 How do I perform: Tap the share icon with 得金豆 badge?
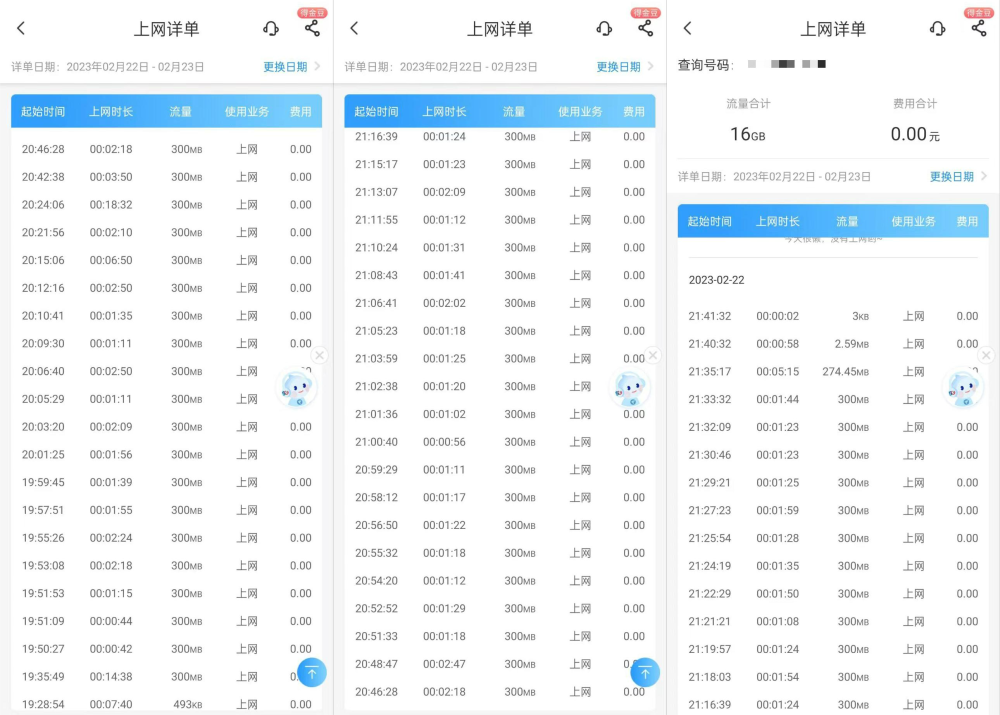311,29
